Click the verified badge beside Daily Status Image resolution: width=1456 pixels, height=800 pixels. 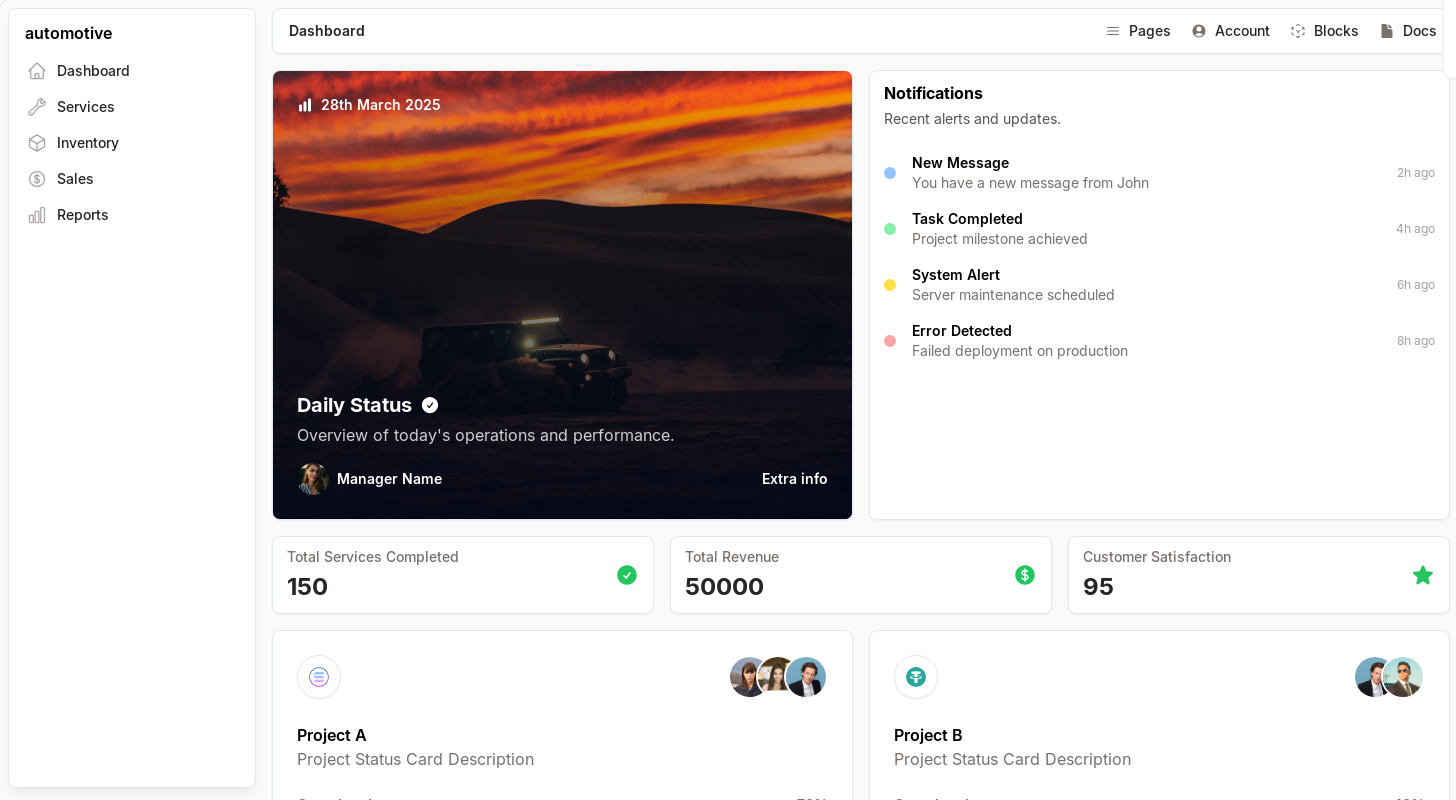click(x=430, y=405)
